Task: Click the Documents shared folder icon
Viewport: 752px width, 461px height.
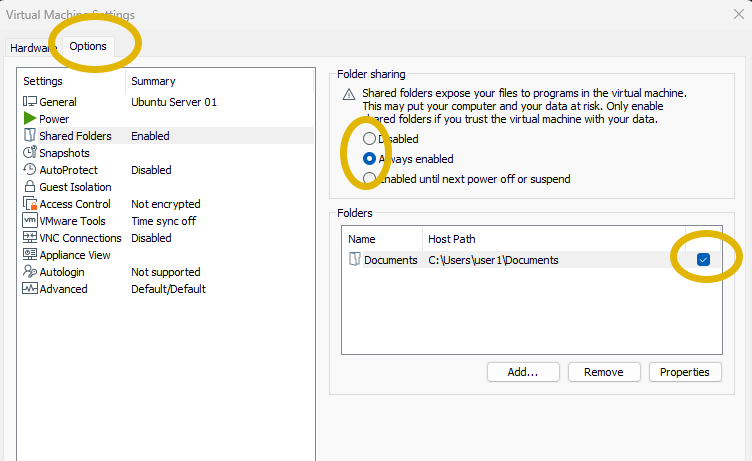Action: tap(354, 260)
